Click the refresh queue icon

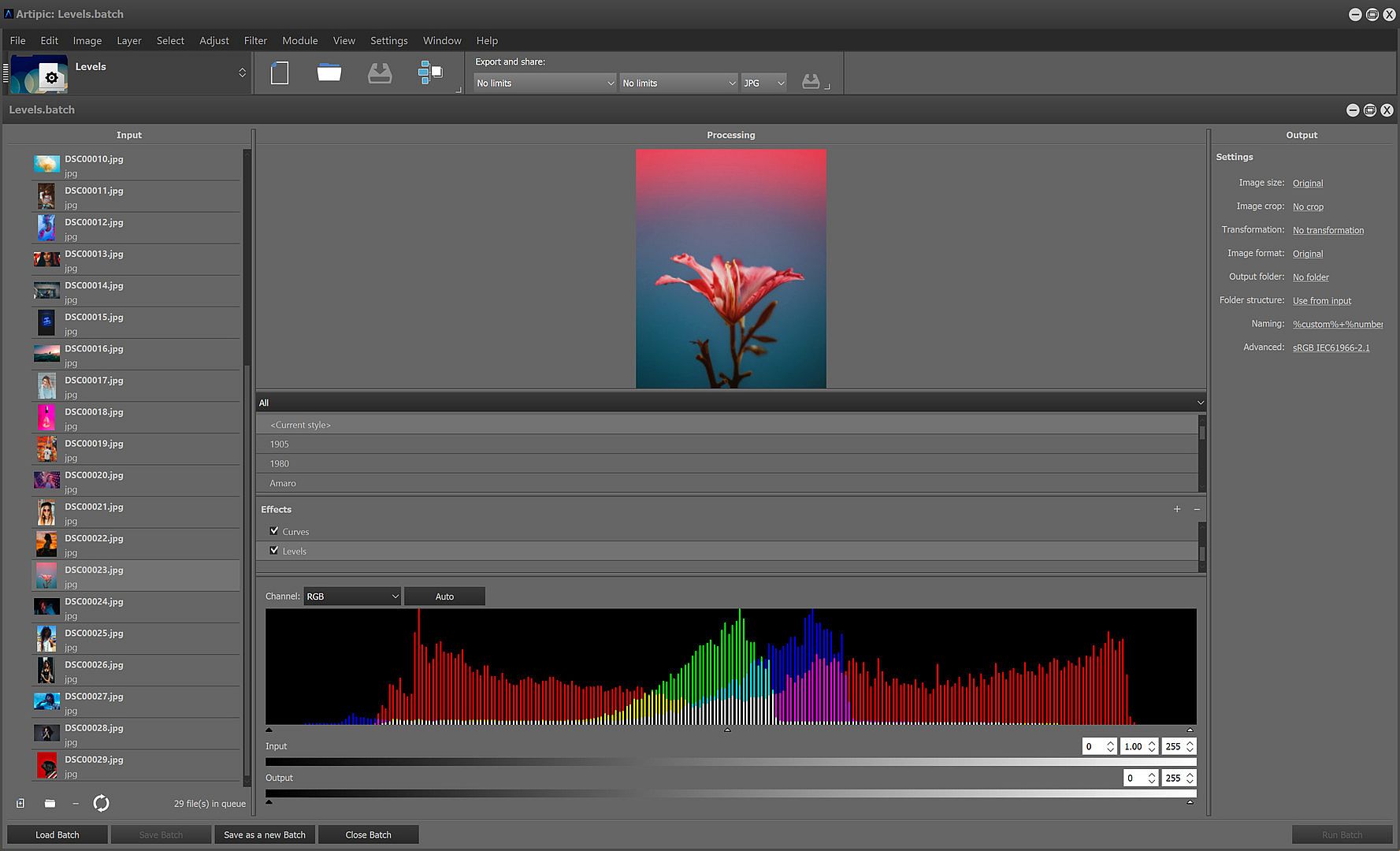pyautogui.click(x=101, y=803)
